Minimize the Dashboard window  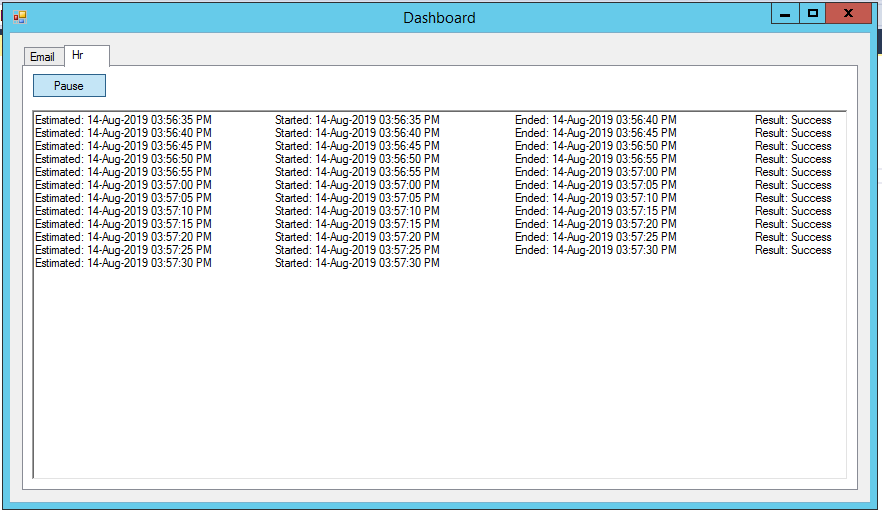(785, 14)
